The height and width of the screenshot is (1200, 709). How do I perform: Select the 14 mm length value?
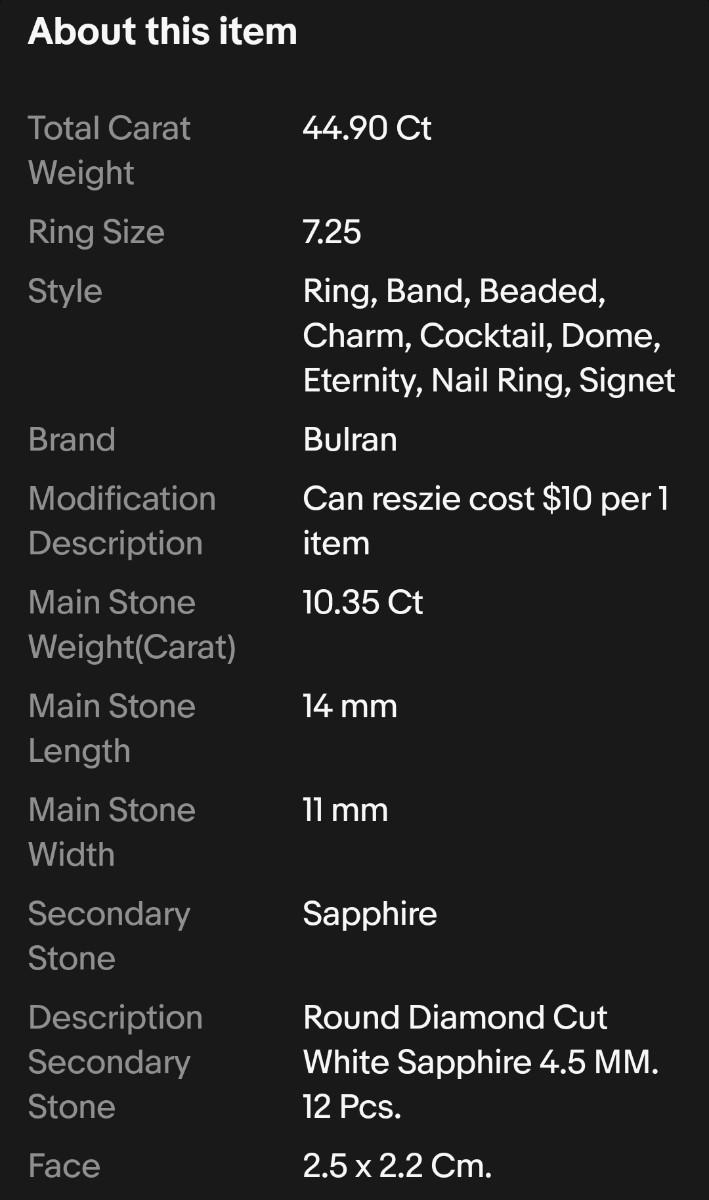pyautogui.click(x=350, y=706)
